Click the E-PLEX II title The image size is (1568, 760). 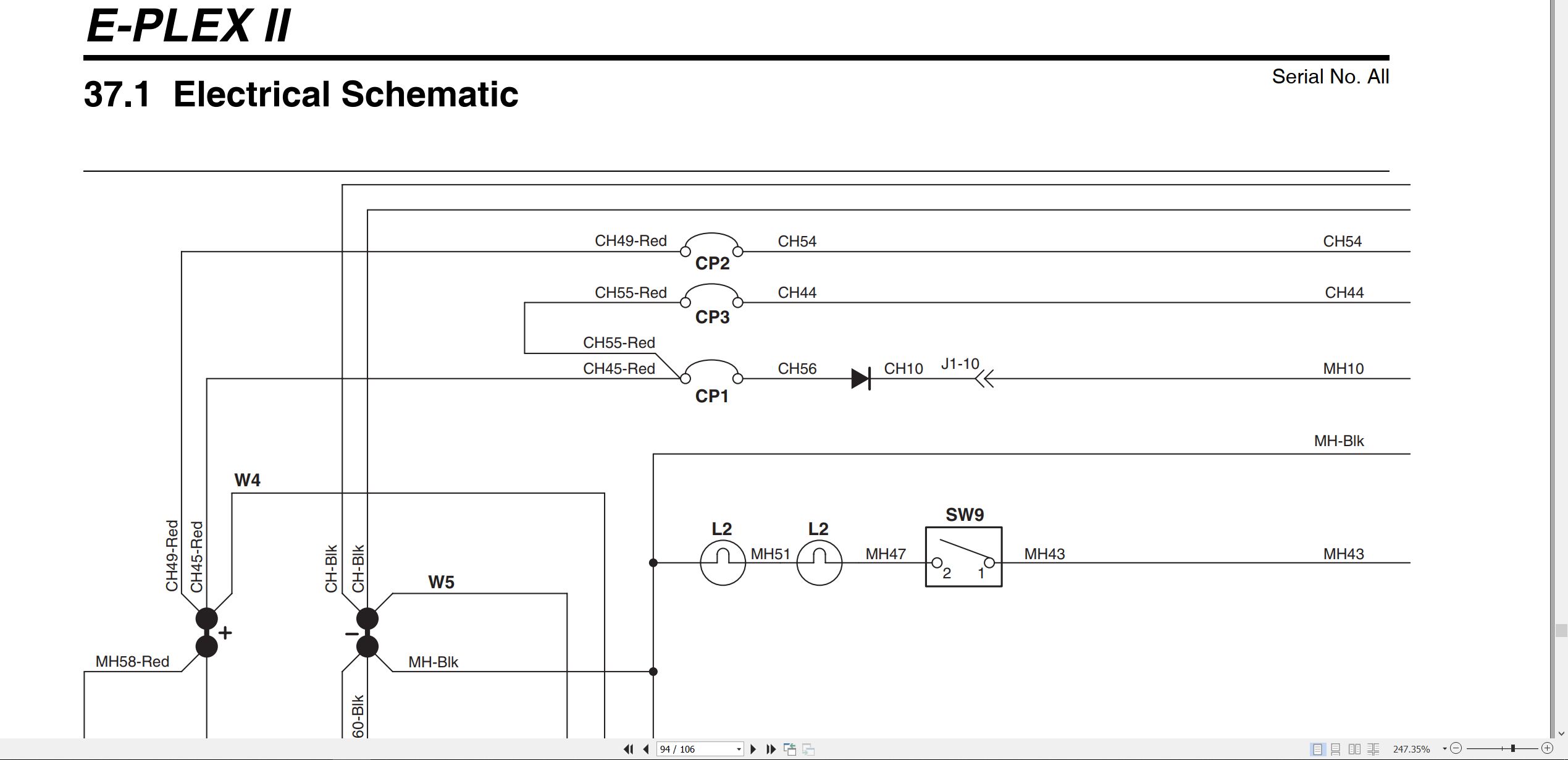pyautogui.click(x=188, y=25)
